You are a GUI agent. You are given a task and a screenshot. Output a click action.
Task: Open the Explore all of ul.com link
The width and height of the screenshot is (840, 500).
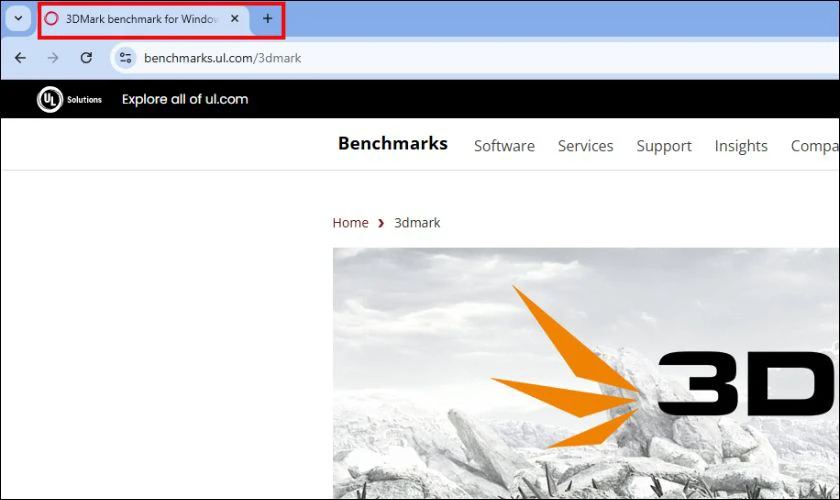[185, 99]
